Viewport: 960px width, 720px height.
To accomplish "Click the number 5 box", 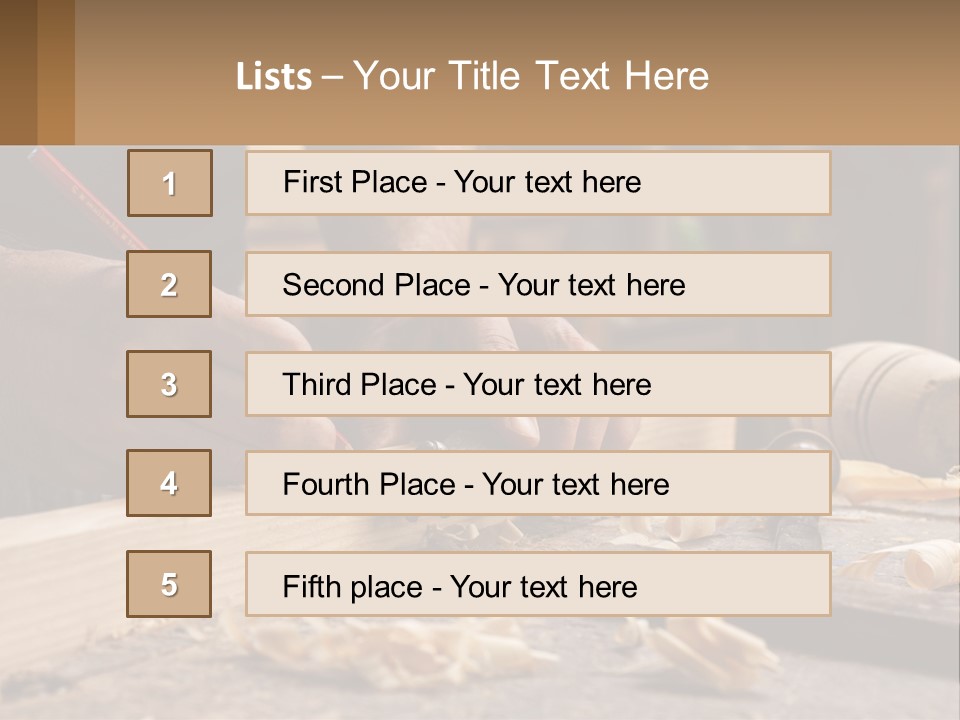I will 169,584.
